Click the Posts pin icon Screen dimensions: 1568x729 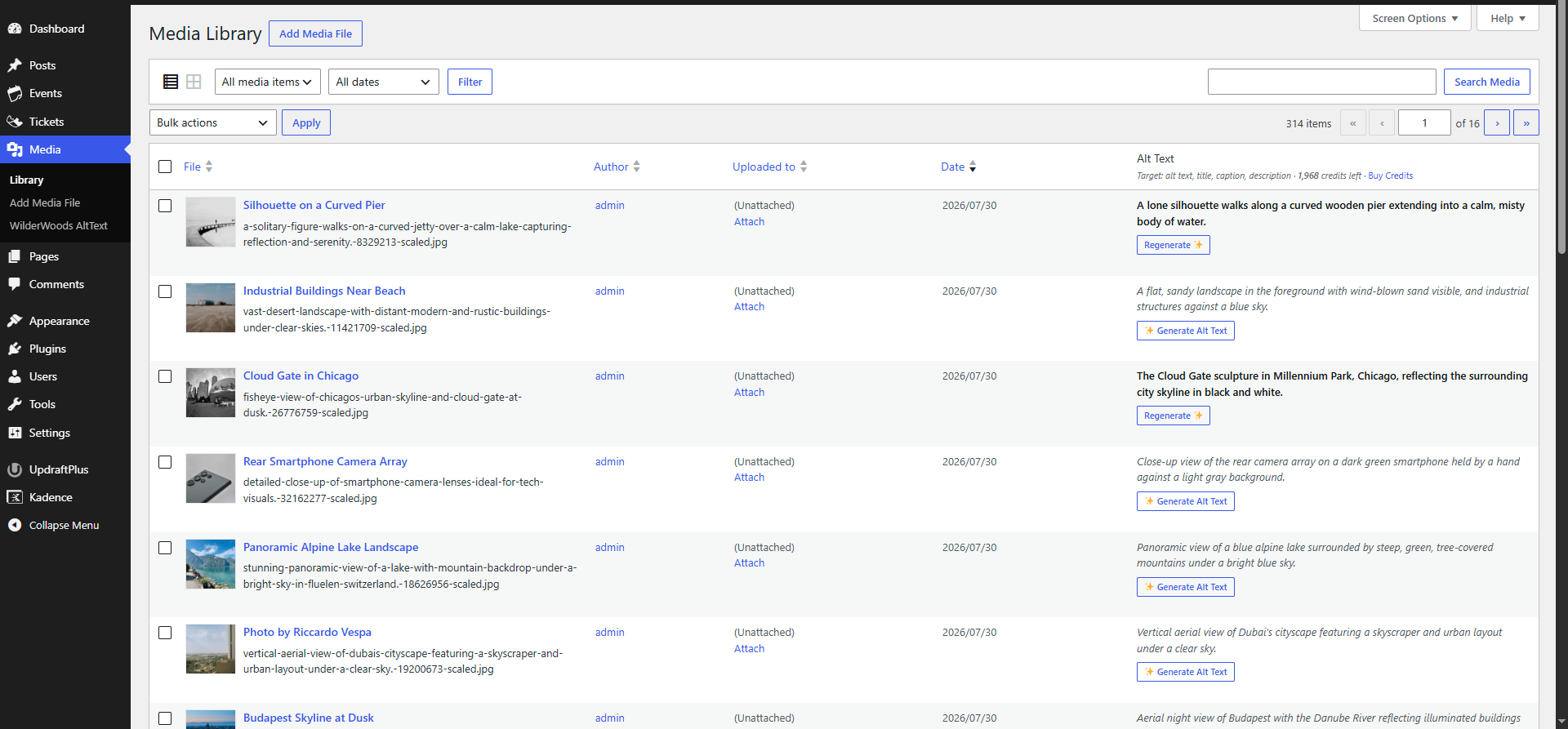click(x=15, y=65)
